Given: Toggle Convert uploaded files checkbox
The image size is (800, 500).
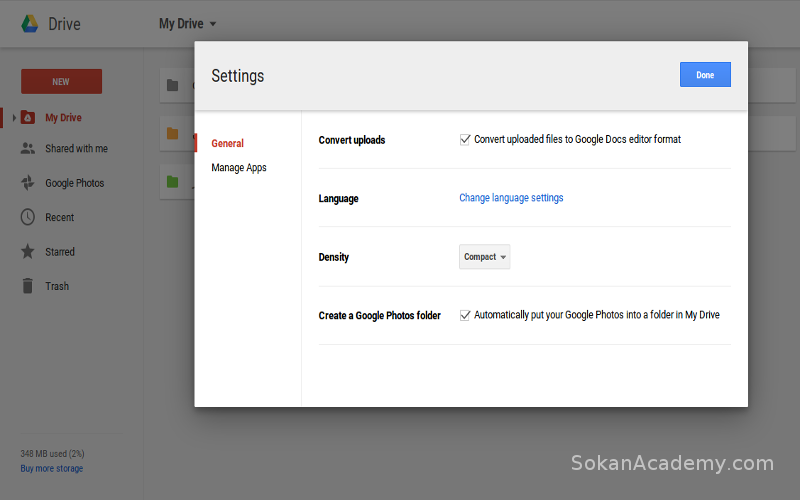Looking at the screenshot, I should [x=465, y=140].
